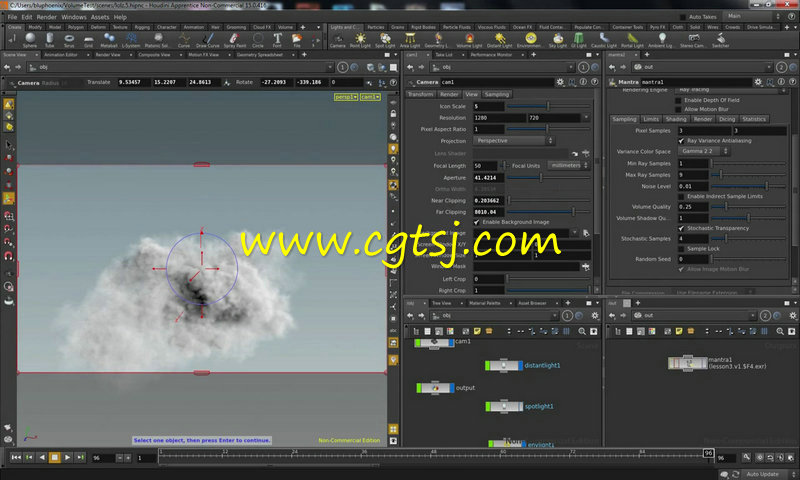The width and height of the screenshot is (800, 480).
Task: Add a Spot Light from shelf
Action: pyautogui.click(x=385, y=40)
